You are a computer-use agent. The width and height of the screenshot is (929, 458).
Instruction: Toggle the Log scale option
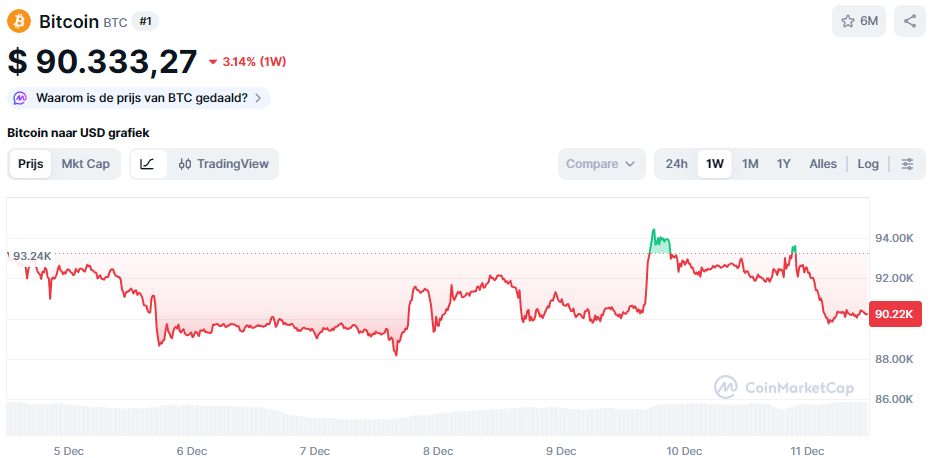pos(868,164)
